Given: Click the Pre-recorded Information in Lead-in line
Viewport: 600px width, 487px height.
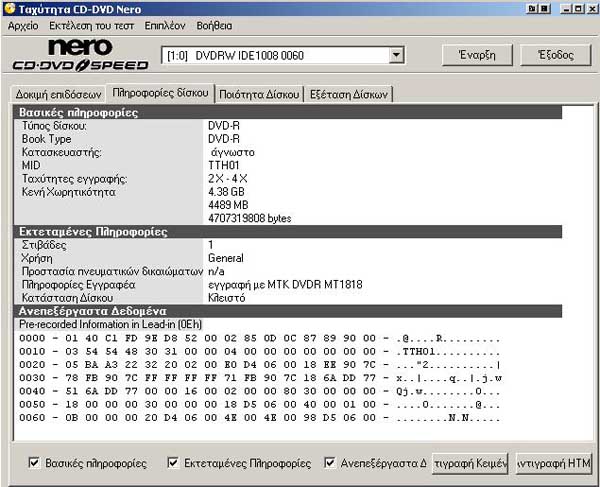Looking at the screenshot, I should click(110, 324).
